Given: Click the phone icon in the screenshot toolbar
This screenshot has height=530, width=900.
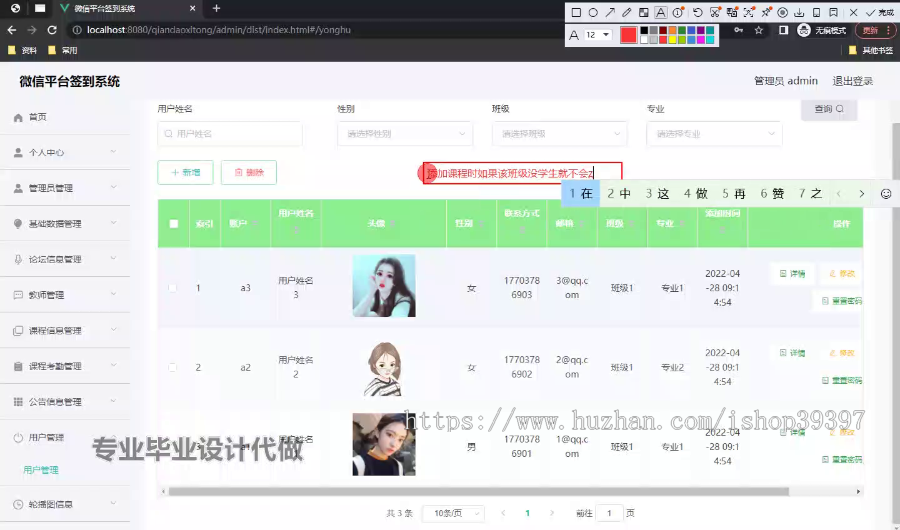Looking at the screenshot, I should pyautogui.click(x=816, y=12).
